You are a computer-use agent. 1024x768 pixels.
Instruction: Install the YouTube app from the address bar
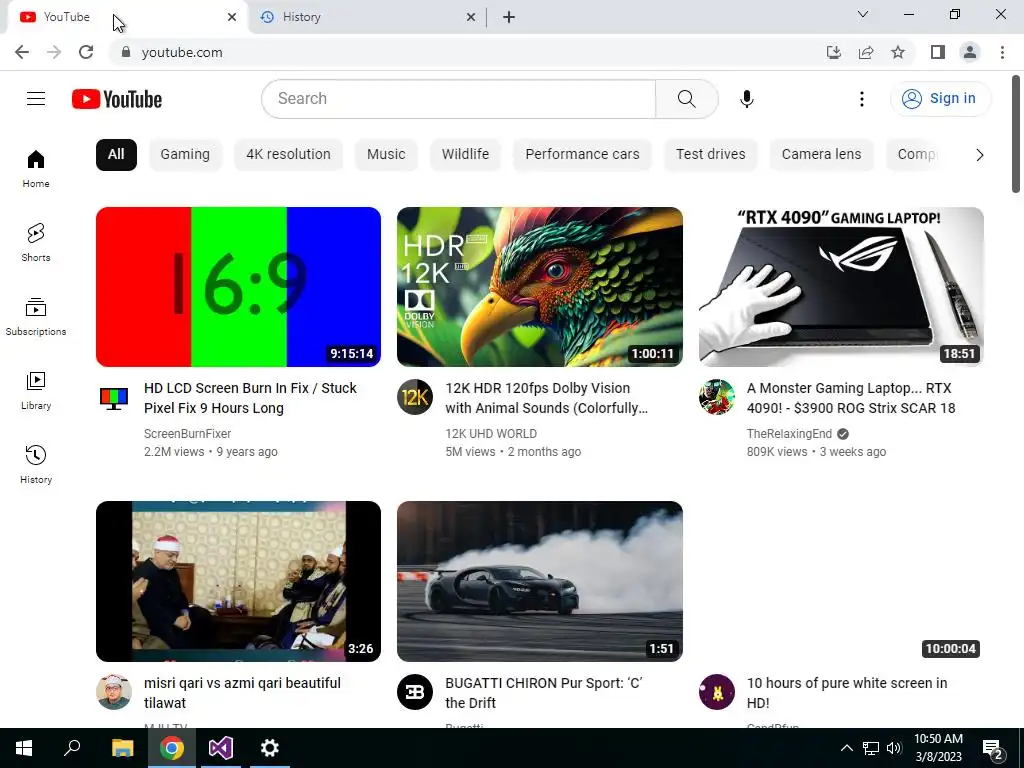click(x=834, y=52)
